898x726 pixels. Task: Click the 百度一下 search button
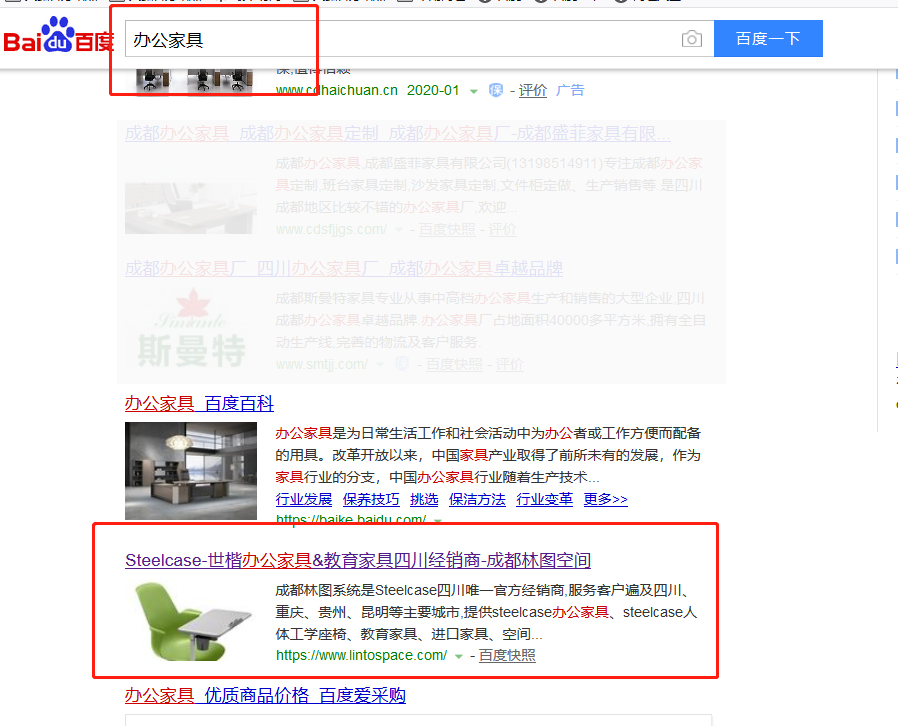(767, 39)
